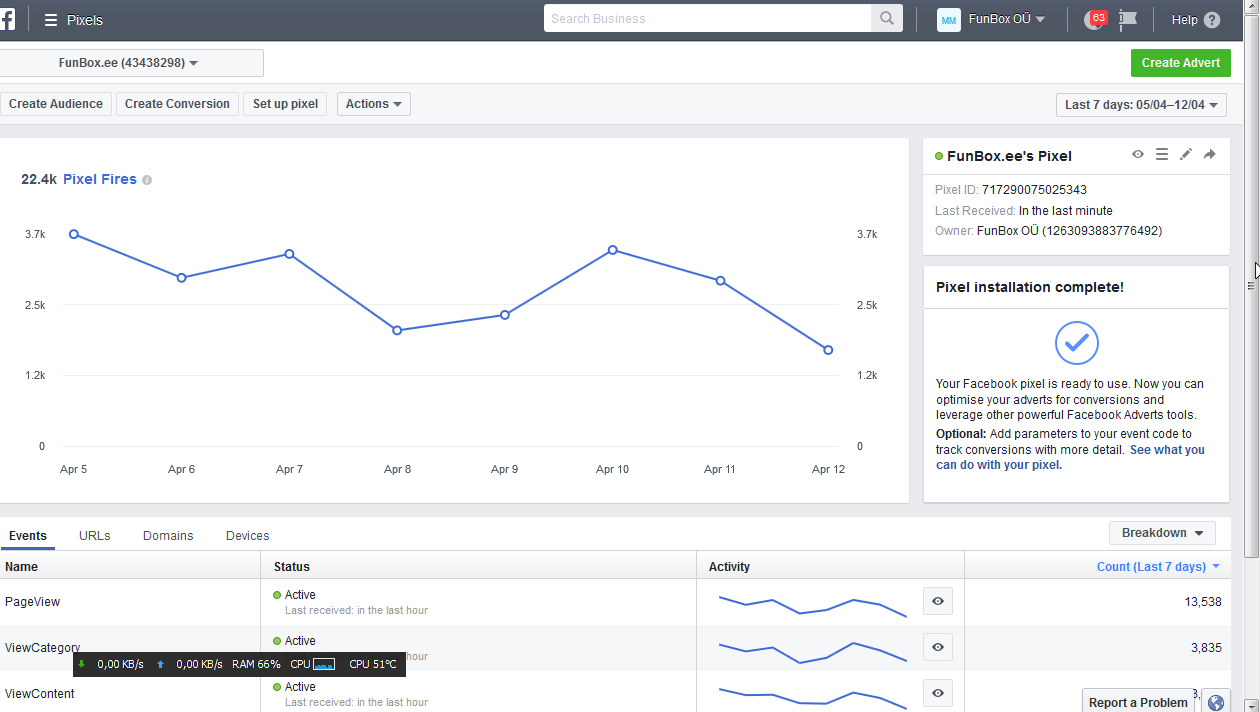Click the eye icon in the pixel card header
1260x712 pixels.
pyautogui.click(x=1138, y=155)
